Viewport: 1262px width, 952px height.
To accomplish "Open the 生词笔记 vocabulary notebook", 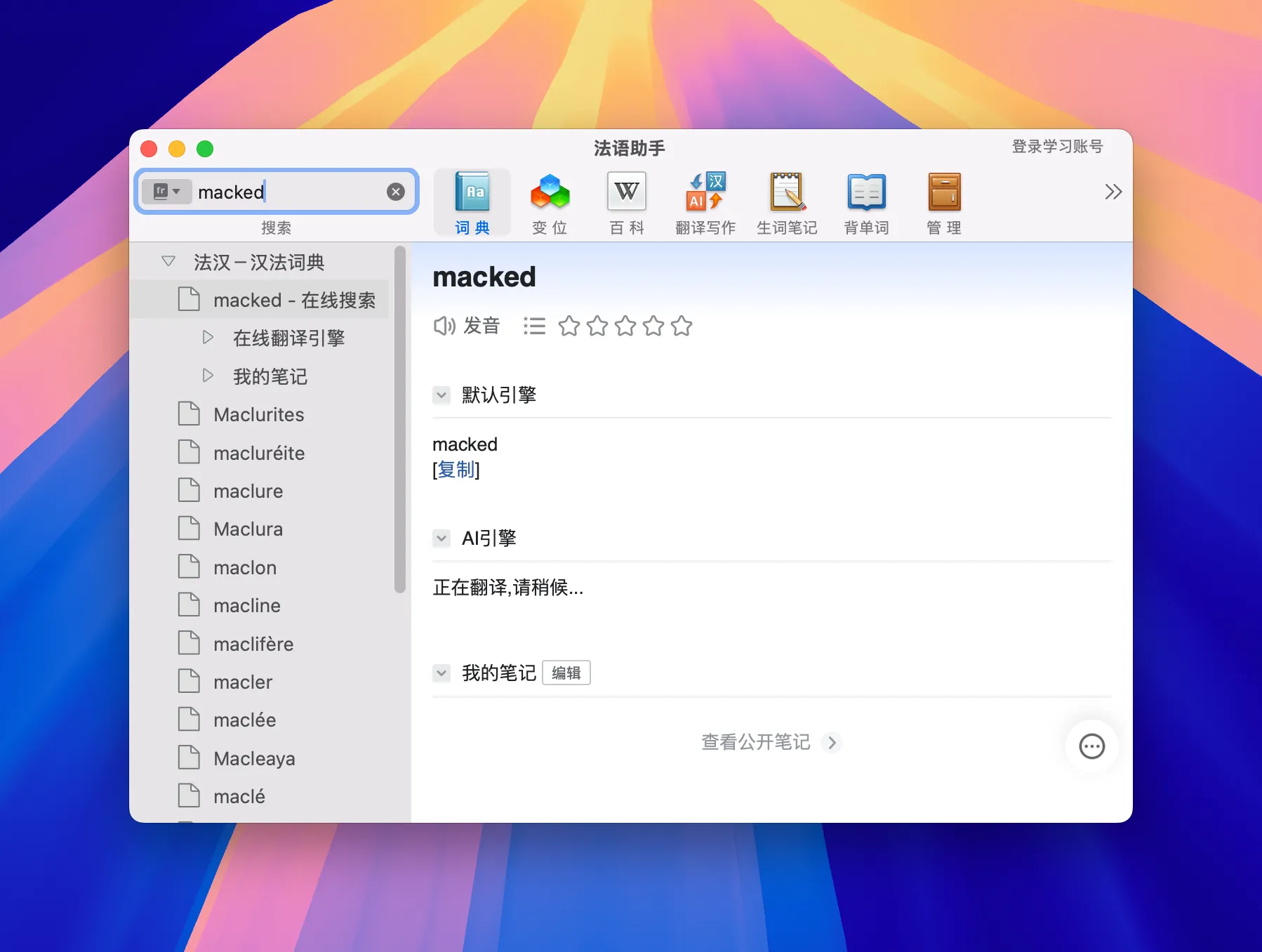I will pos(787,201).
